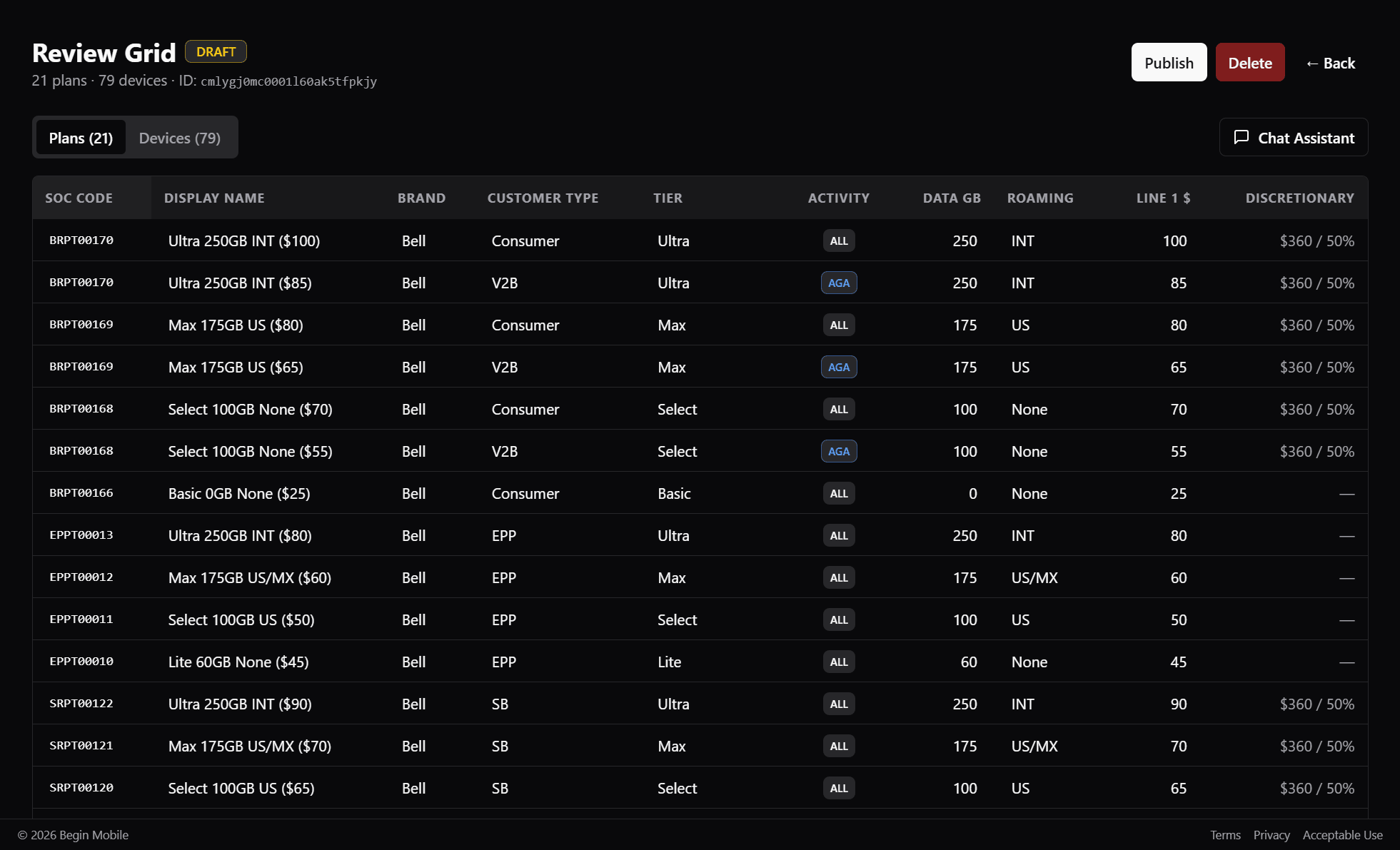
Task: Click the DATA GB column header
Action: [951, 198]
